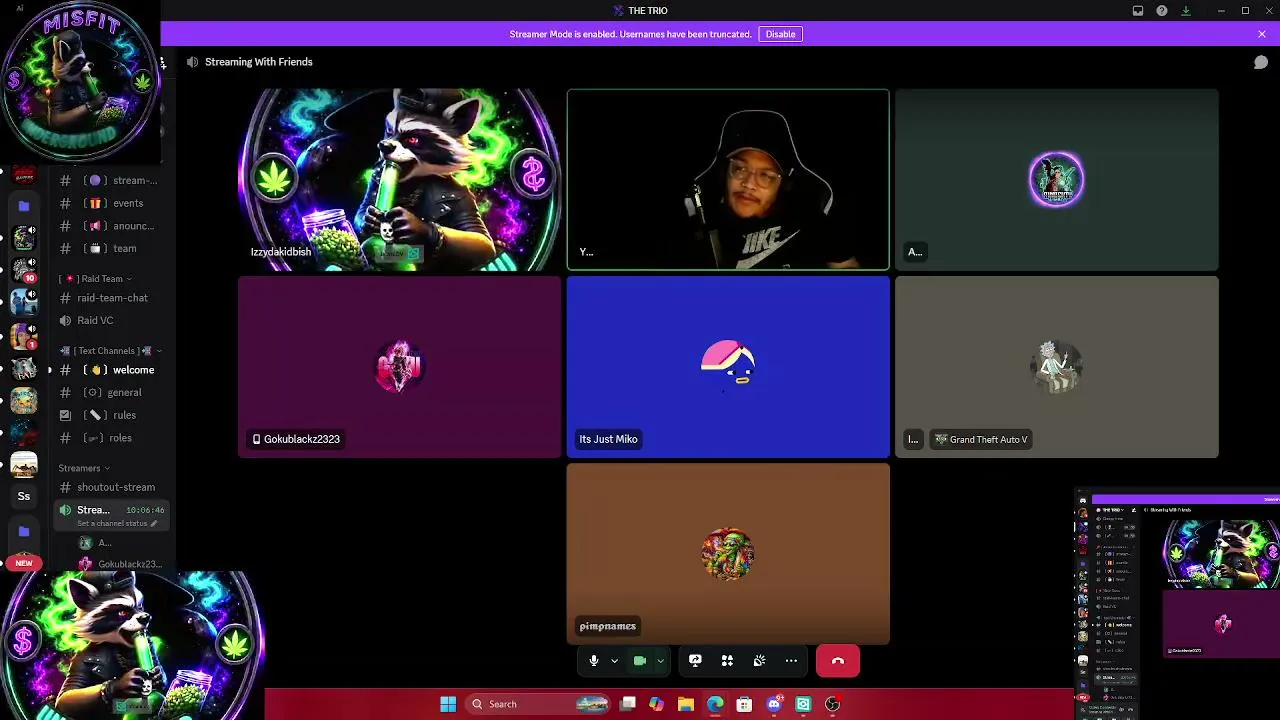This screenshot has height=720, width=1280.
Task: Focus the pimpnames participant tile
Action: [728, 554]
